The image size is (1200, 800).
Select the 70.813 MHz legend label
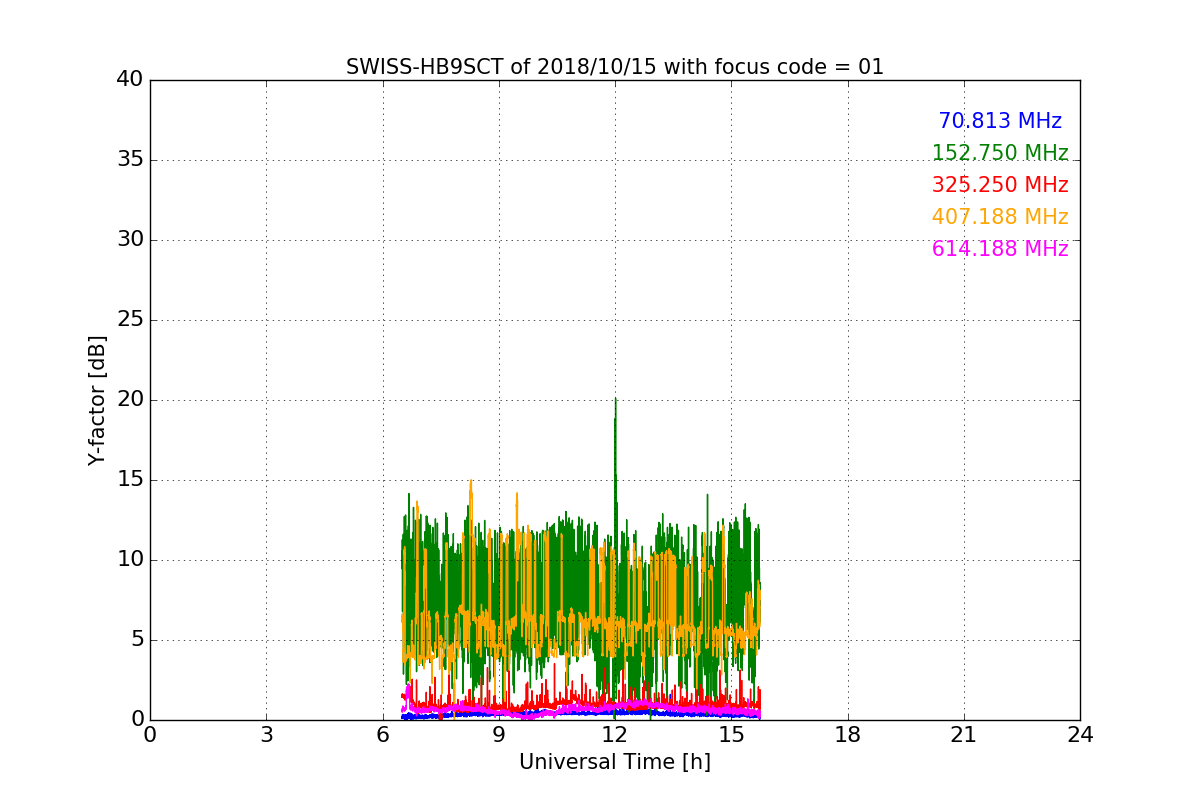point(1000,121)
